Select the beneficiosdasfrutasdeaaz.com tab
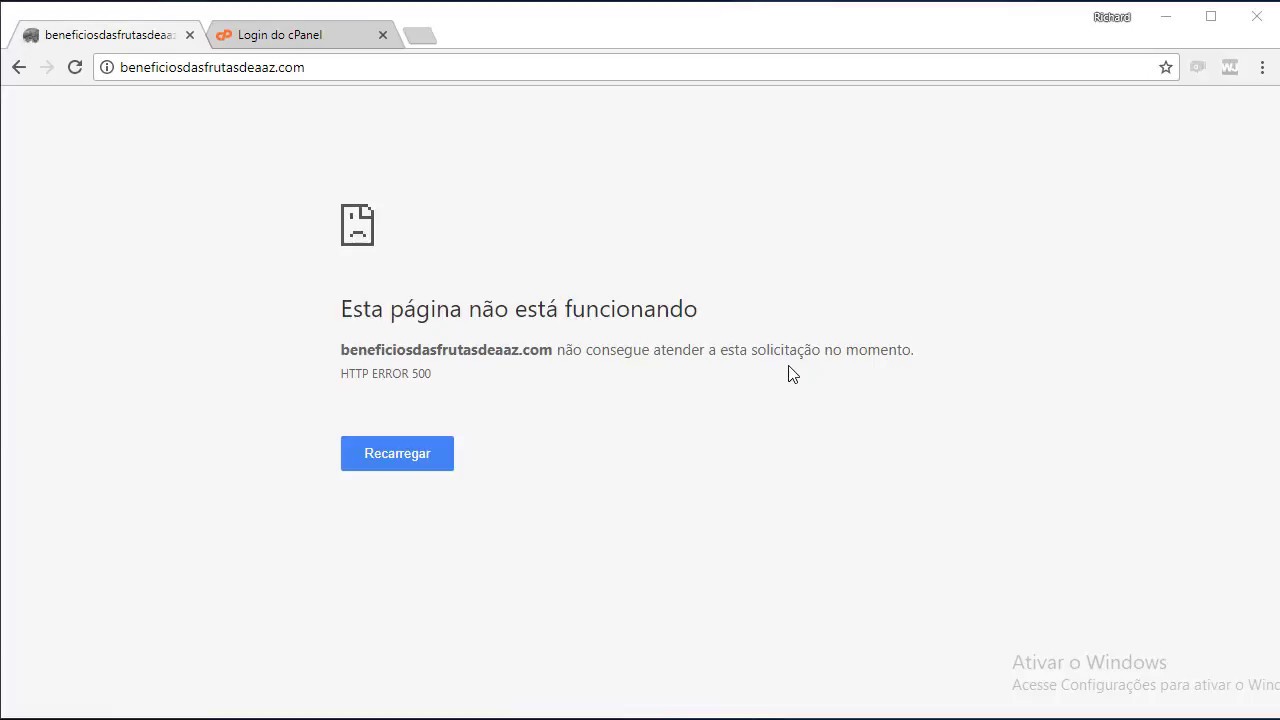The width and height of the screenshot is (1280, 720). click(x=108, y=35)
